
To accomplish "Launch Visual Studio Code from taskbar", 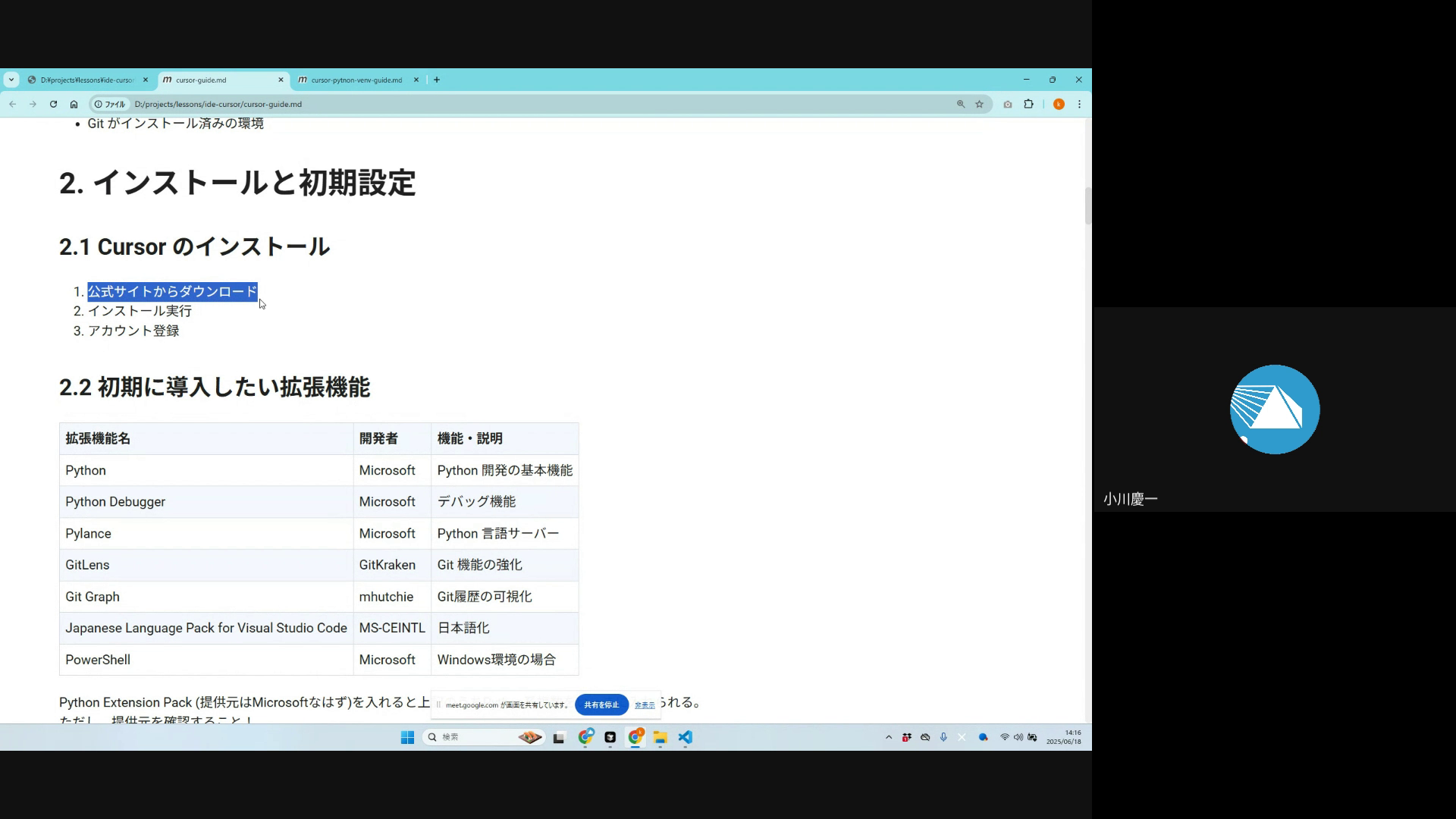I will [x=685, y=737].
